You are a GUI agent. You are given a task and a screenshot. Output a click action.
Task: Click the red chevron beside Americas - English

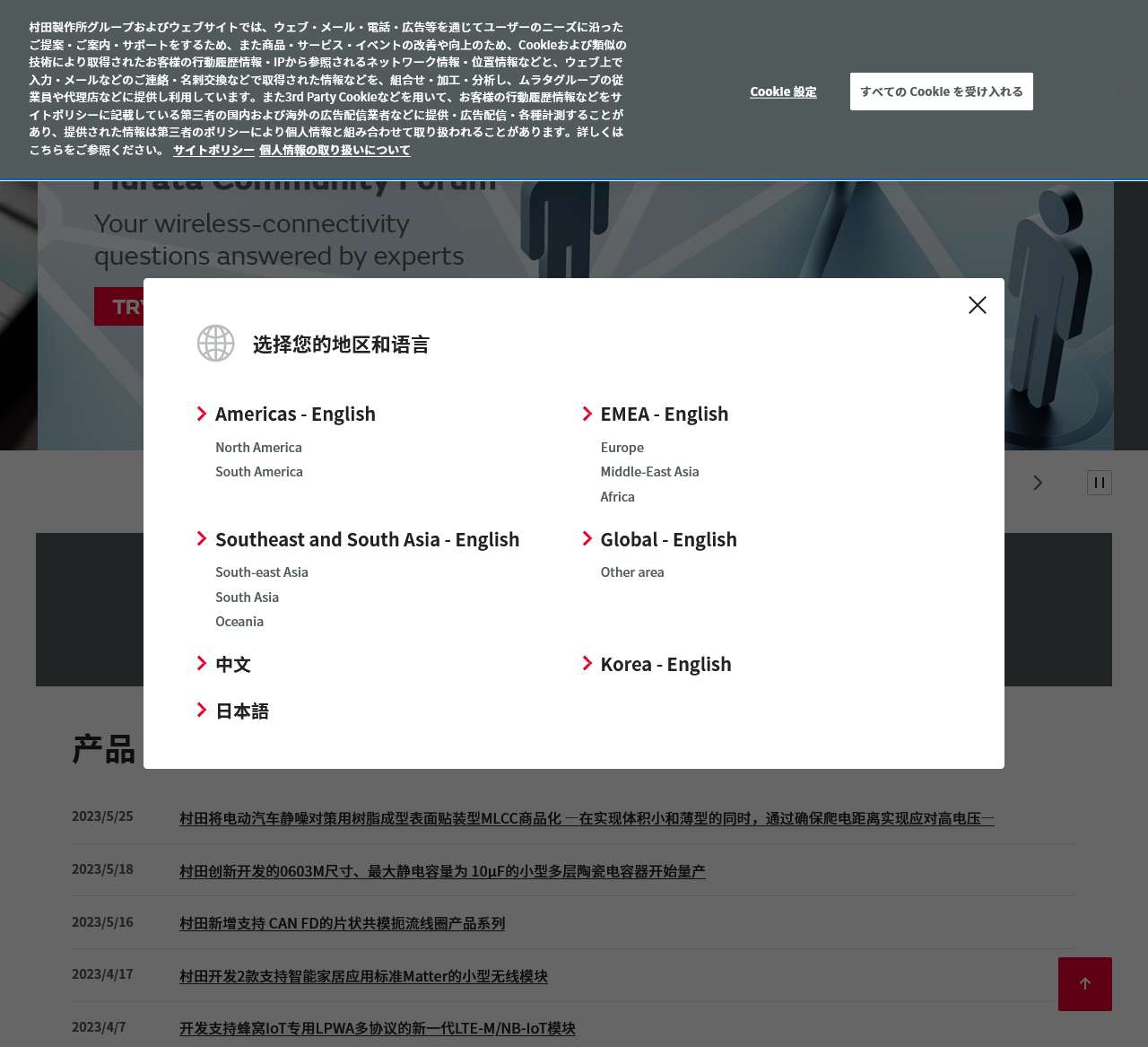(x=202, y=414)
